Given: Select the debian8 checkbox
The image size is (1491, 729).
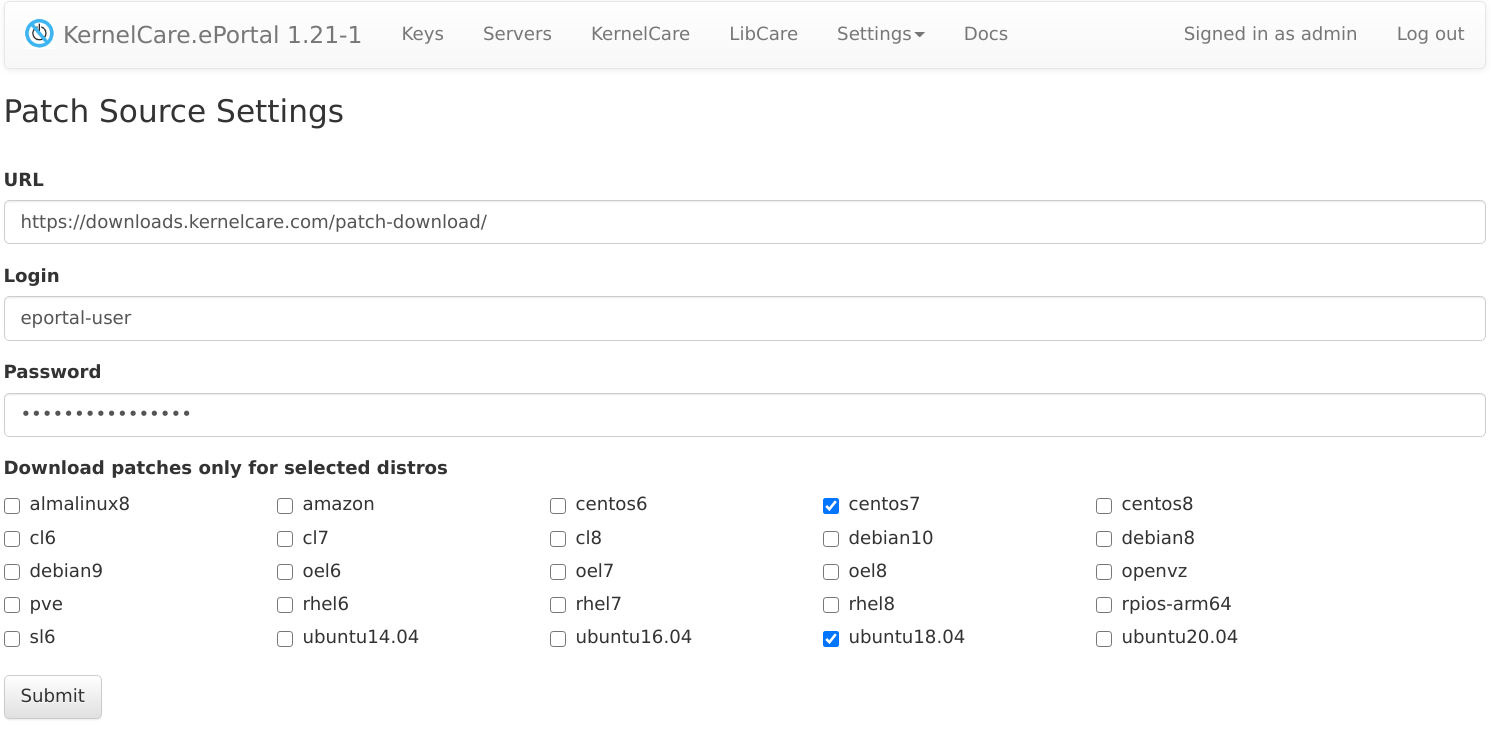Looking at the screenshot, I should 1104,539.
